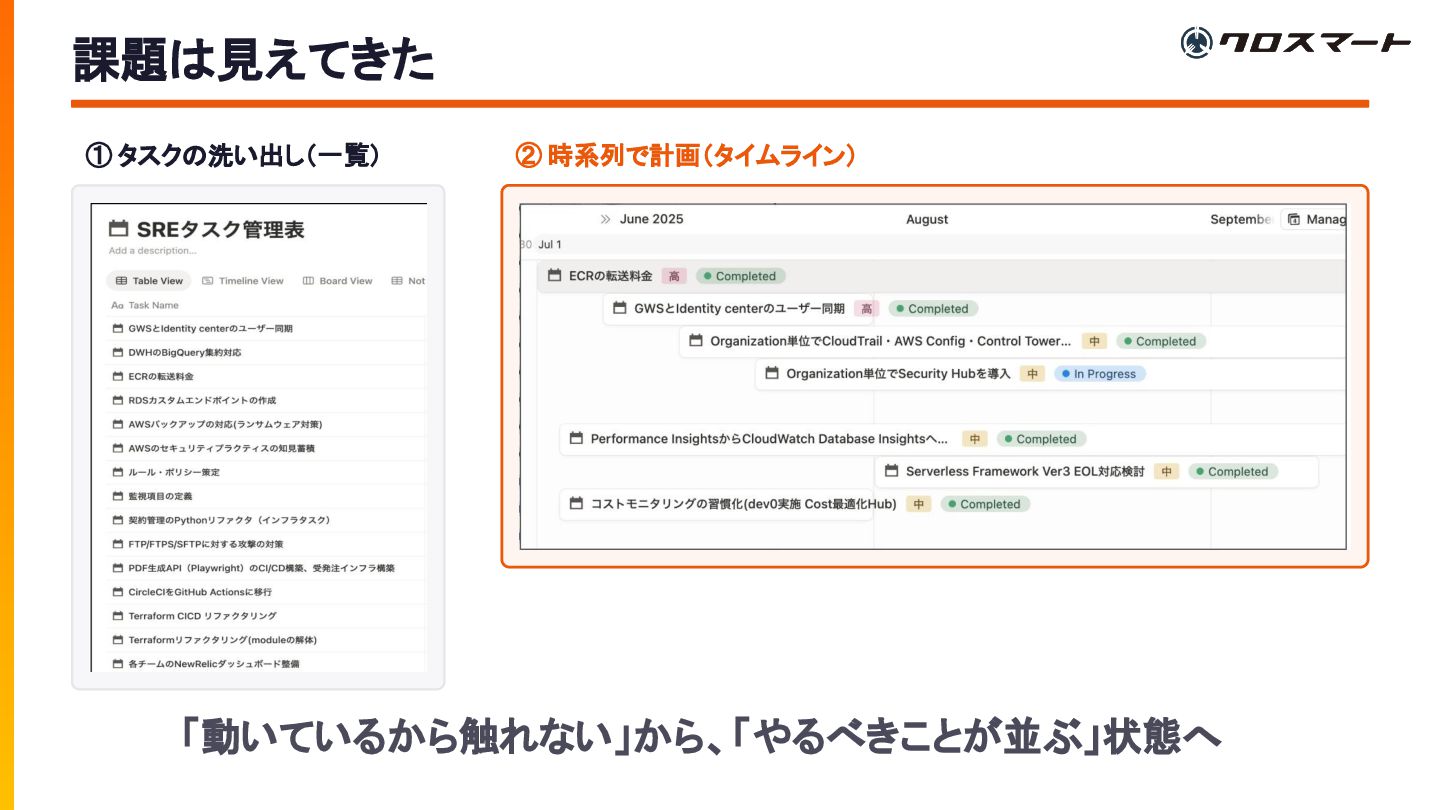The height and width of the screenshot is (810, 1440).
Task: Click Completed badge on GWSとIdentity center timeline bar
Action: [x=933, y=309]
